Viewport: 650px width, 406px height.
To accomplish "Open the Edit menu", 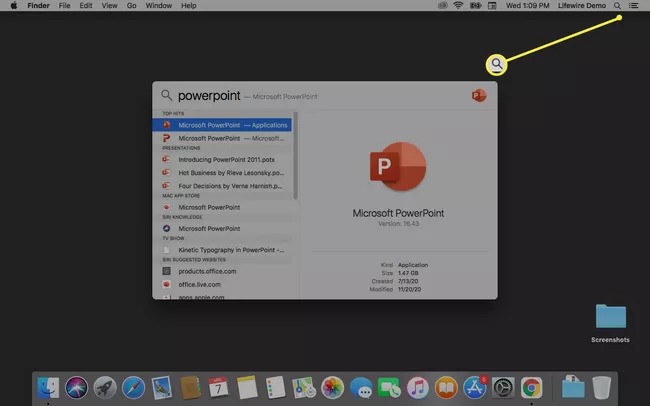I will click(x=86, y=5).
